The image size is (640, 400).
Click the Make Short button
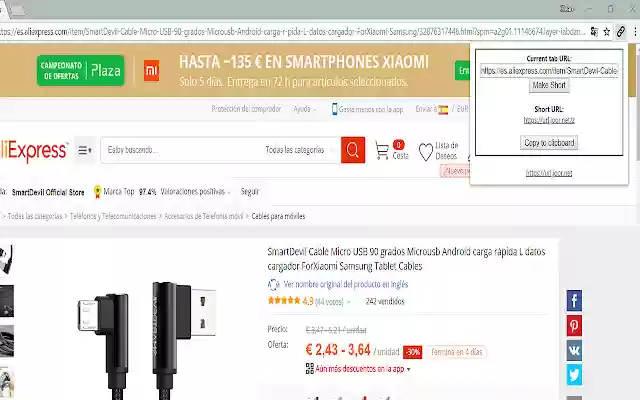point(549,85)
